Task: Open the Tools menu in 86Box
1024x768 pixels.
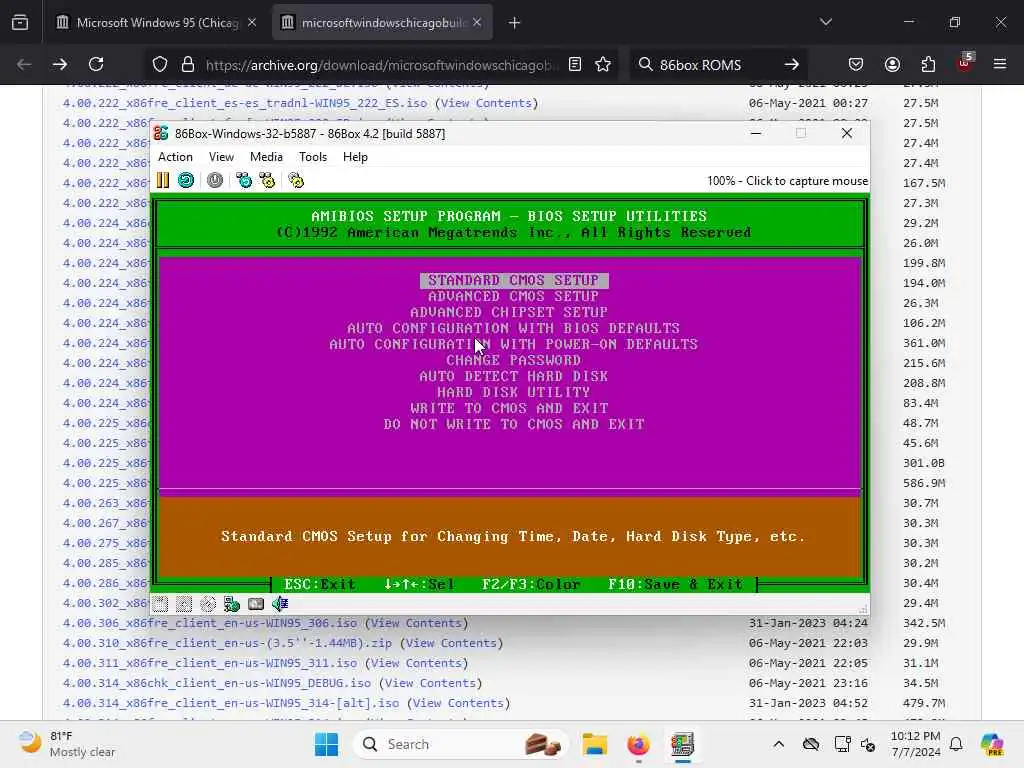Action: click(x=313, y=157)
